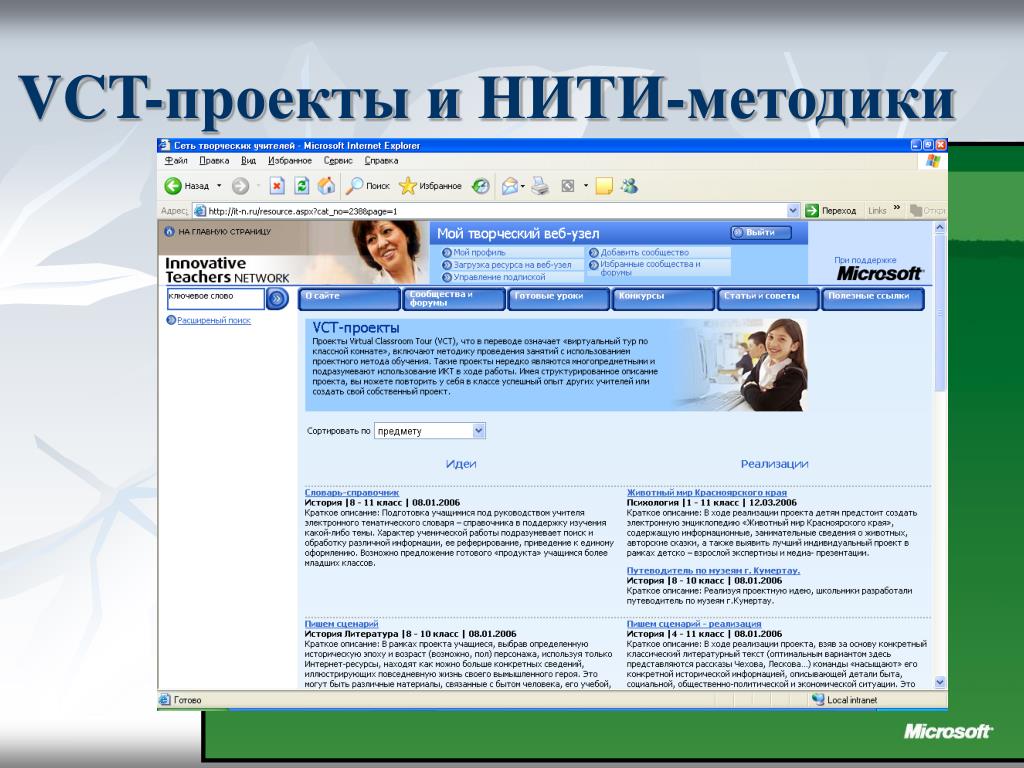The image size is (1024, 768).
Task: Open dropdown arrow next to Back button
Action: 219,186
